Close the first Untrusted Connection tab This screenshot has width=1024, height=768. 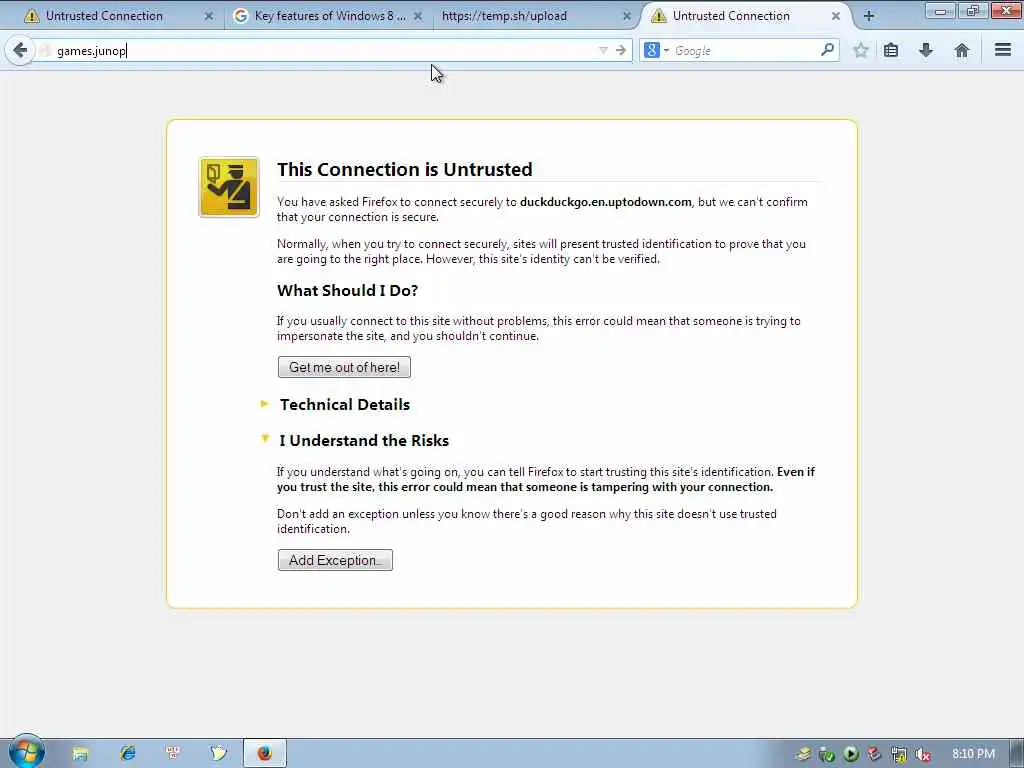[x=209, y=16]
